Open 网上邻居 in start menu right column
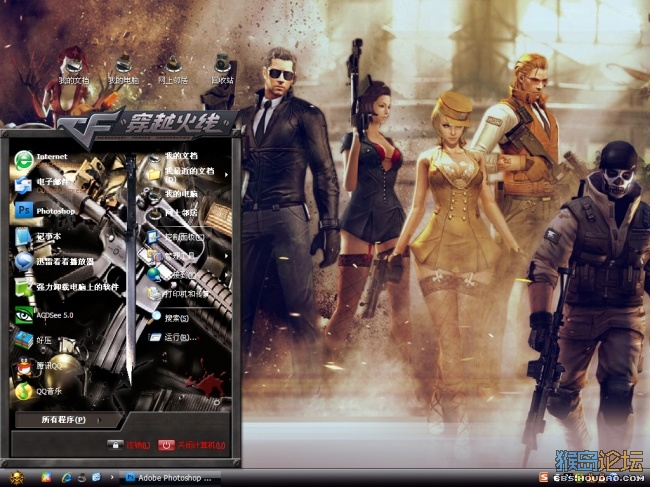 pos(174,213)
